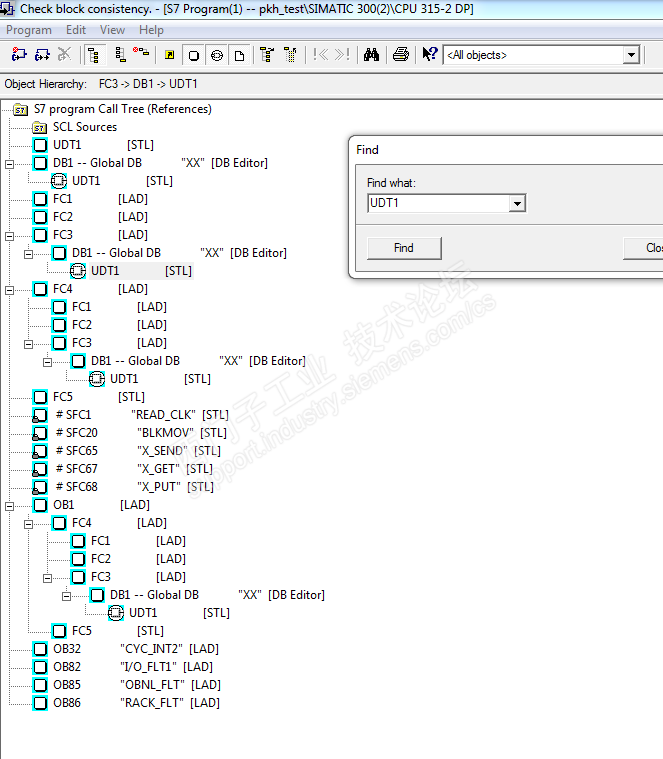The width and height of the screenshot is (663, 759).
Task: Click the compile changed objects toolbar icon
Action: coord(19,55)
